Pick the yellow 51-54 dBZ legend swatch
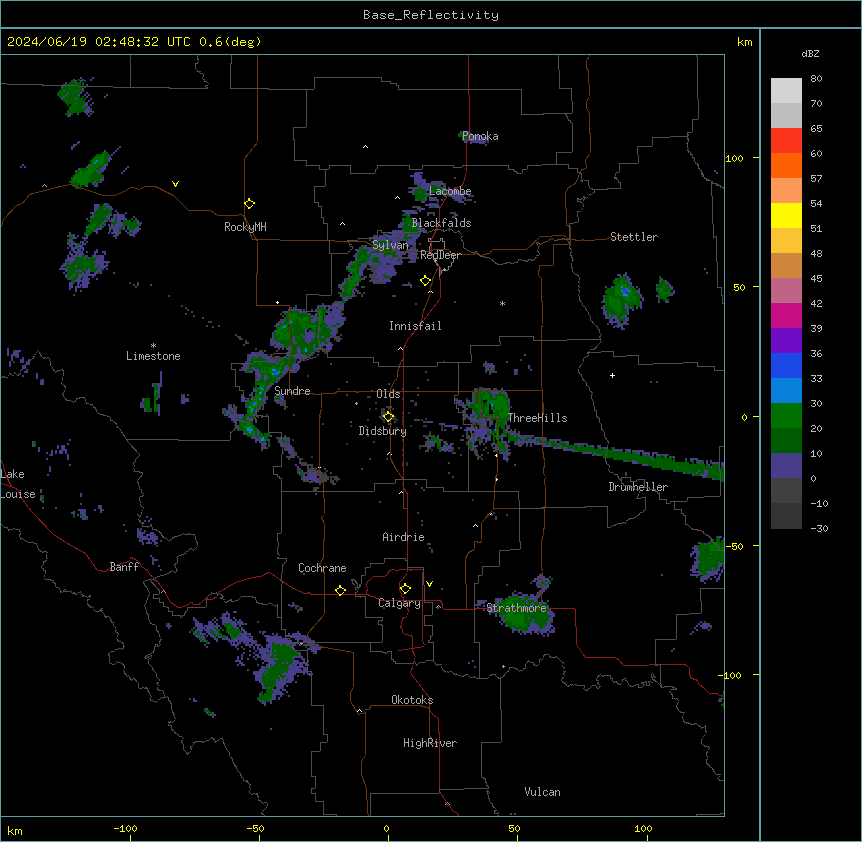862x842 pixels. pos(786,215)
